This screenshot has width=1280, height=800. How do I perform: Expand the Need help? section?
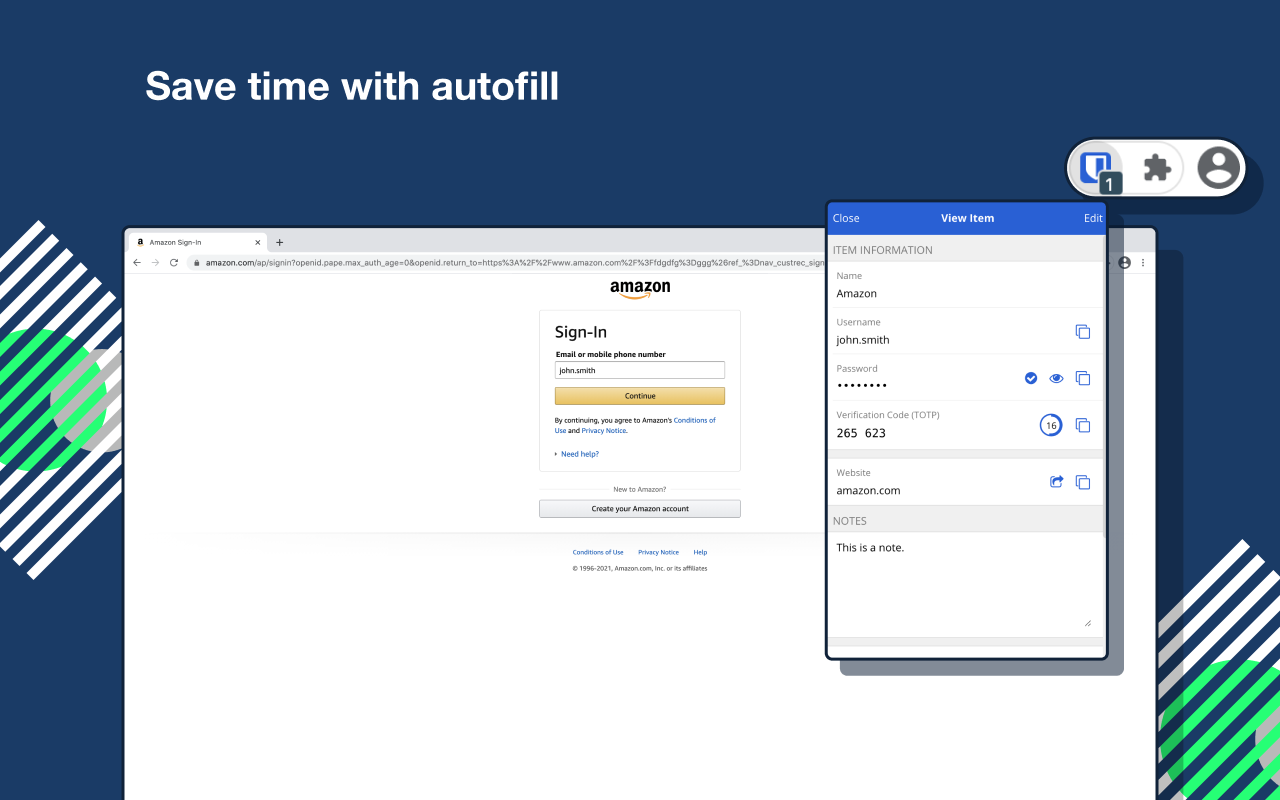click(579, 454)
